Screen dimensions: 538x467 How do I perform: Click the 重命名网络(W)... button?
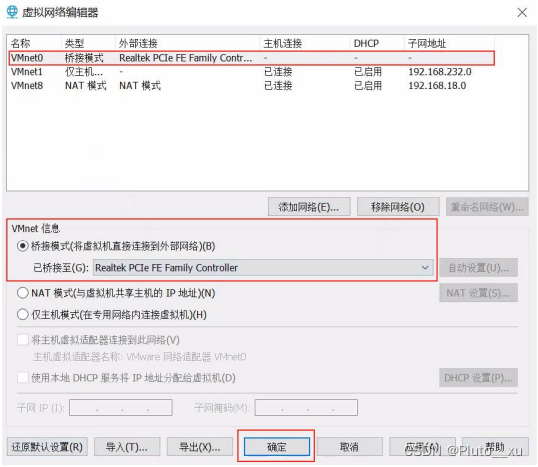487,207
